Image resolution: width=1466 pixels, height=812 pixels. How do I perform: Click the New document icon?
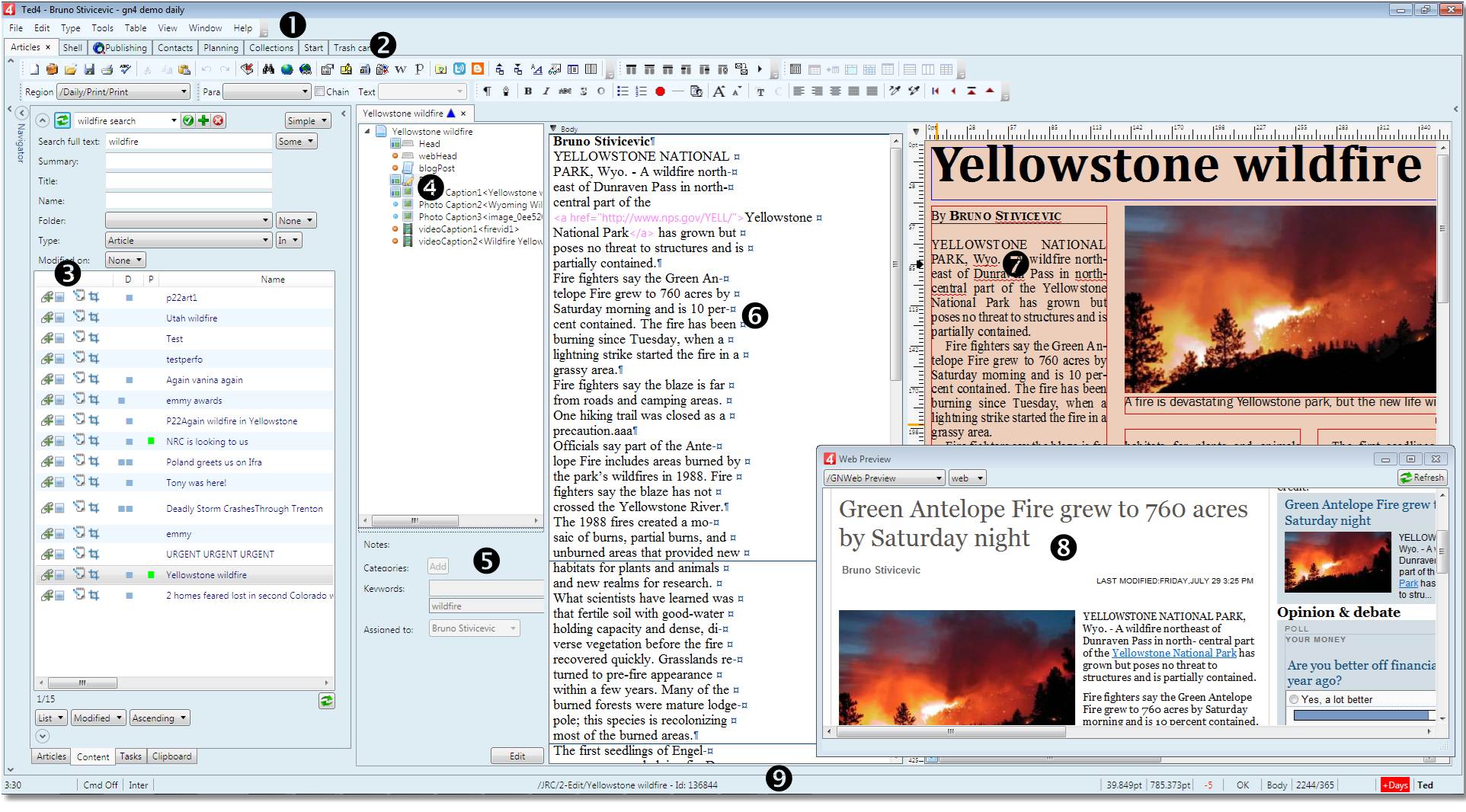pos(34,69)
